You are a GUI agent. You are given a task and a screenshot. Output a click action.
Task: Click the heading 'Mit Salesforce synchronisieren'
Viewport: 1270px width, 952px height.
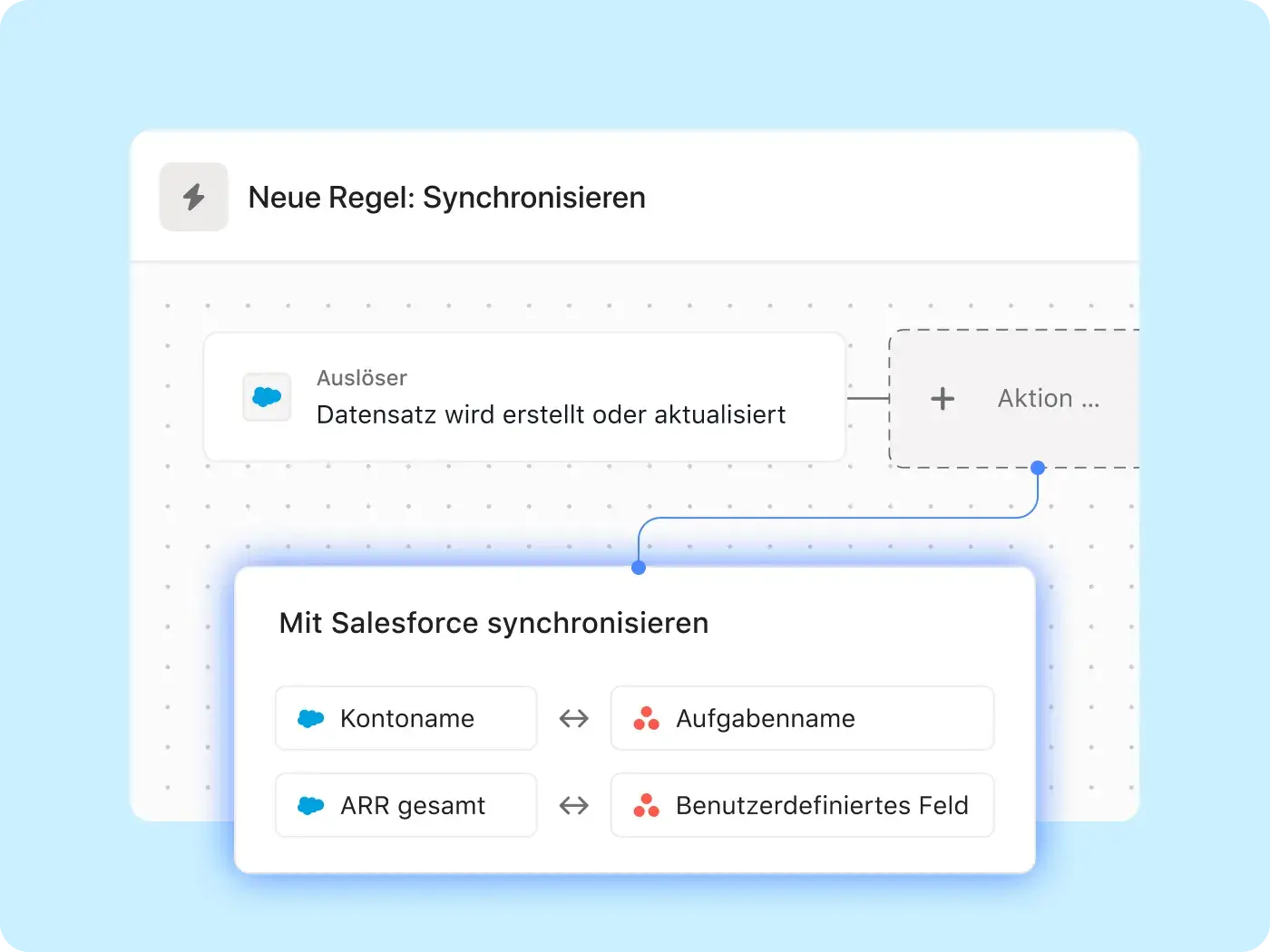click(493, 623)
